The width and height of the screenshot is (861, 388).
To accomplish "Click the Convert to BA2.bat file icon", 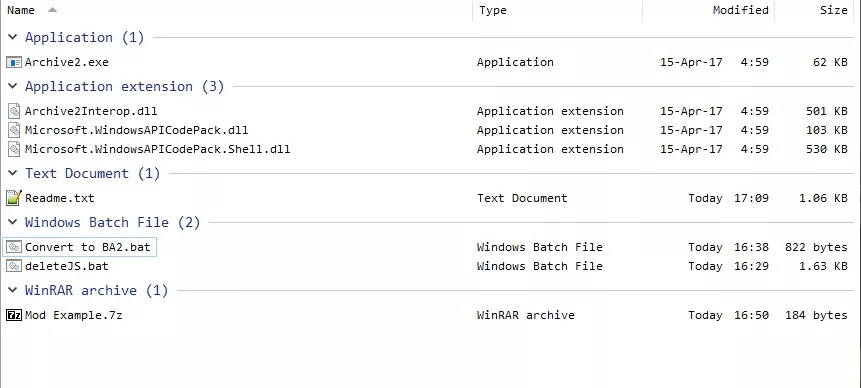I will [x=14, y=247].
